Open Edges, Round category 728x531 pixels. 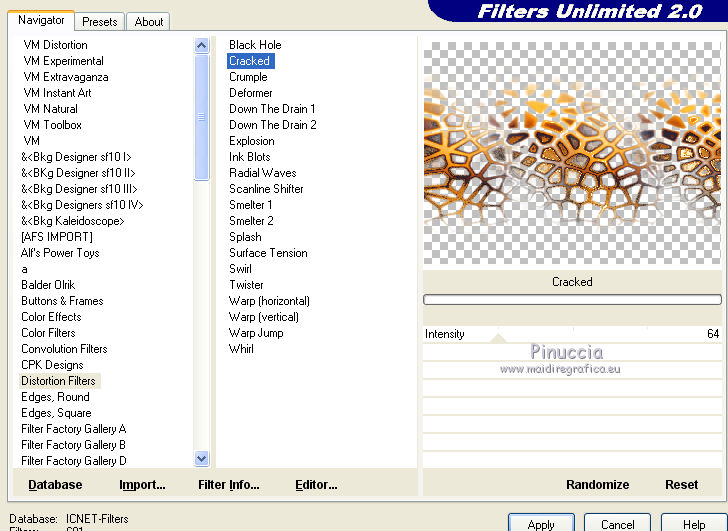pyautogui.click(x=55, y=397)
